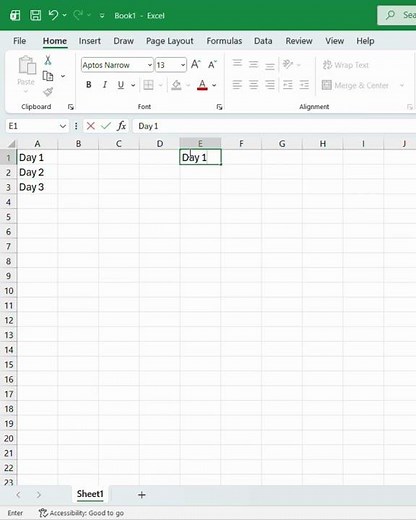The image size is (416, 520).
Task: Select Bottom Align icon
Action: point(270,66)
